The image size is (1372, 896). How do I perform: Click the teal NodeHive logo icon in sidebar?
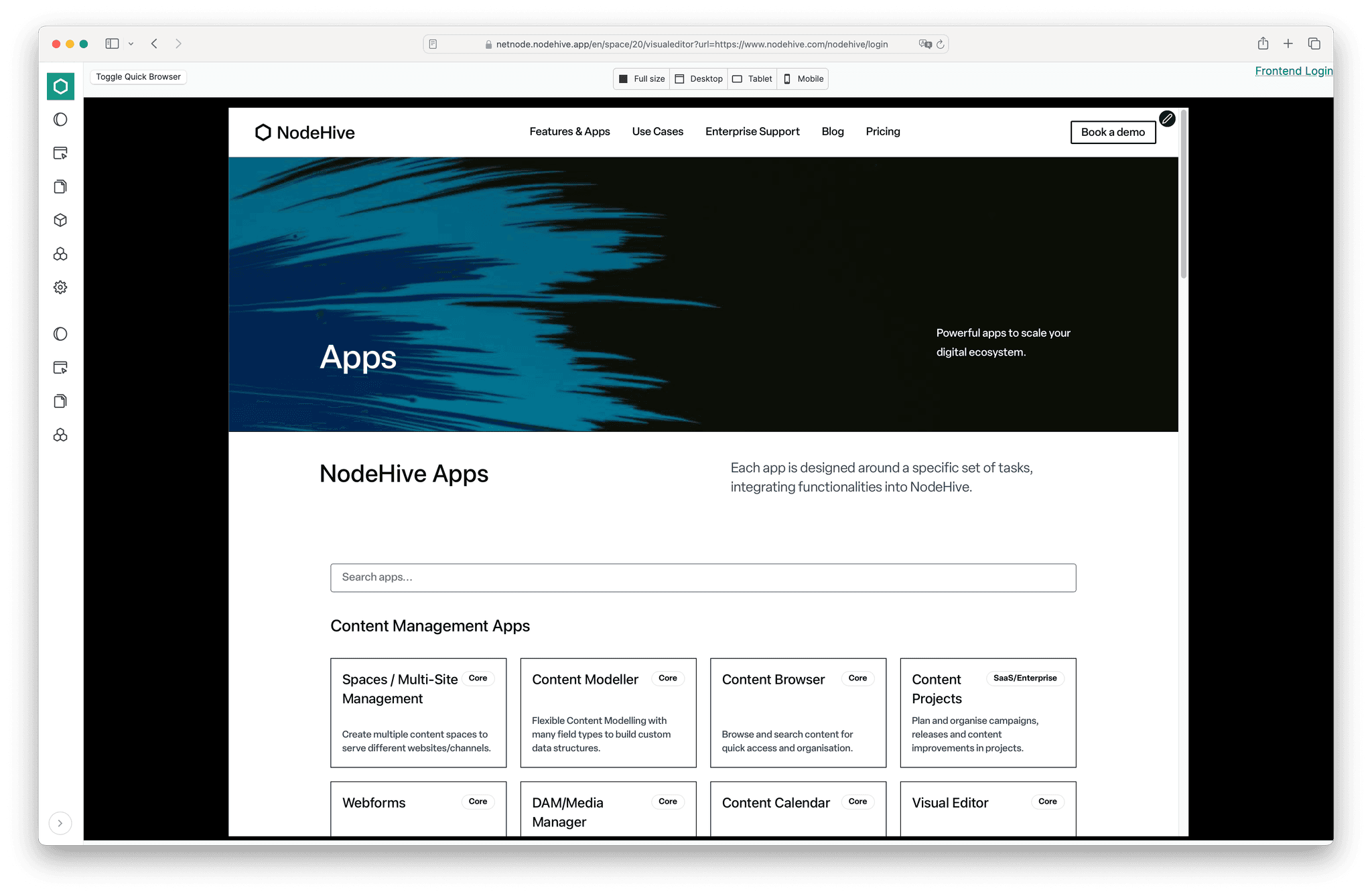[x=60, y=86]
